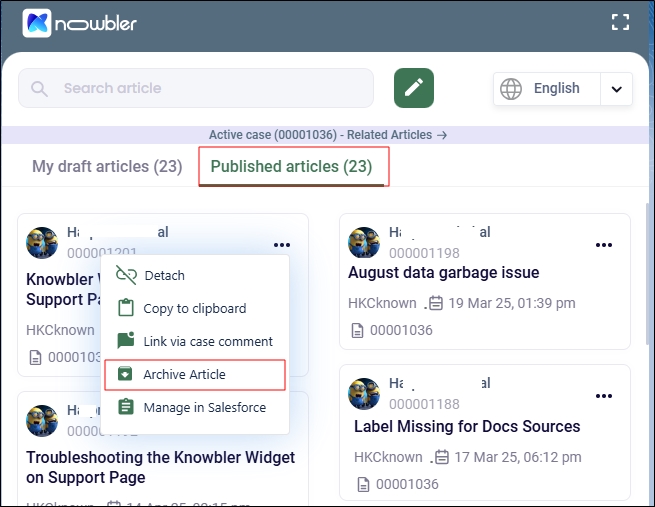
Task: Switch to Published articles tab
Action: click(x=291, y=166)
